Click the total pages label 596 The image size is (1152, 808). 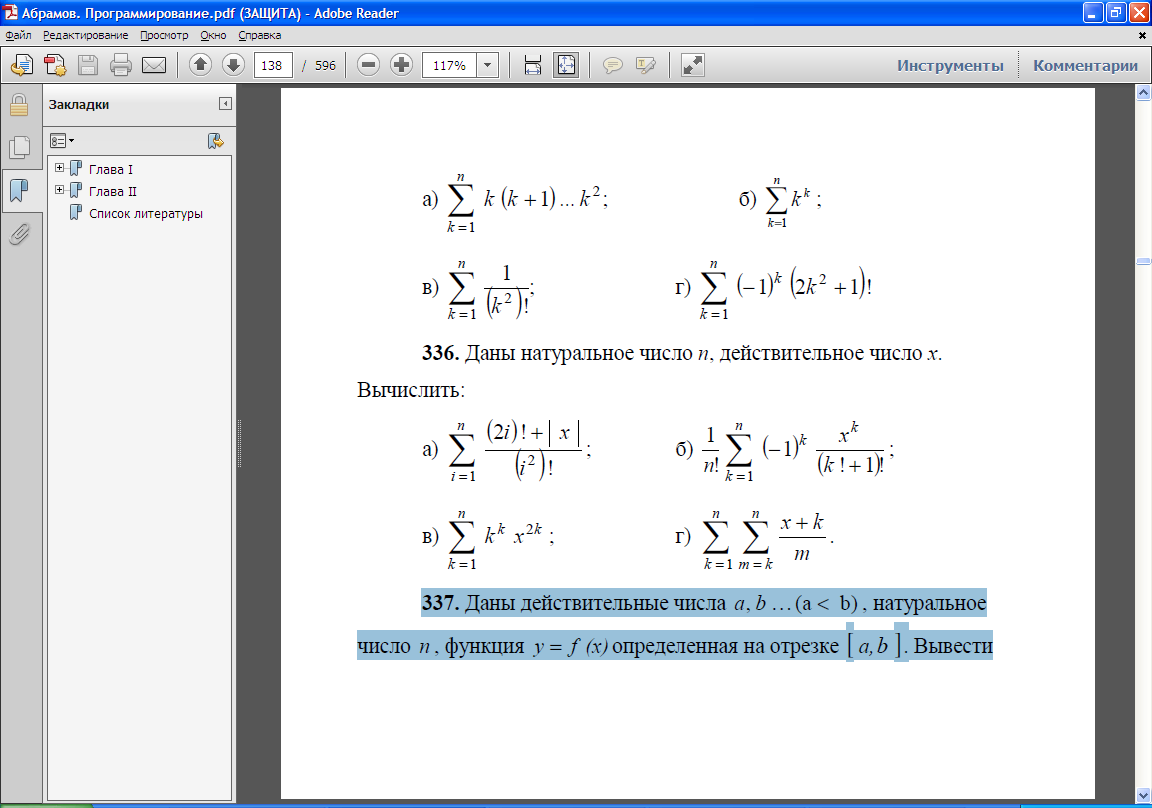(325, 65)
